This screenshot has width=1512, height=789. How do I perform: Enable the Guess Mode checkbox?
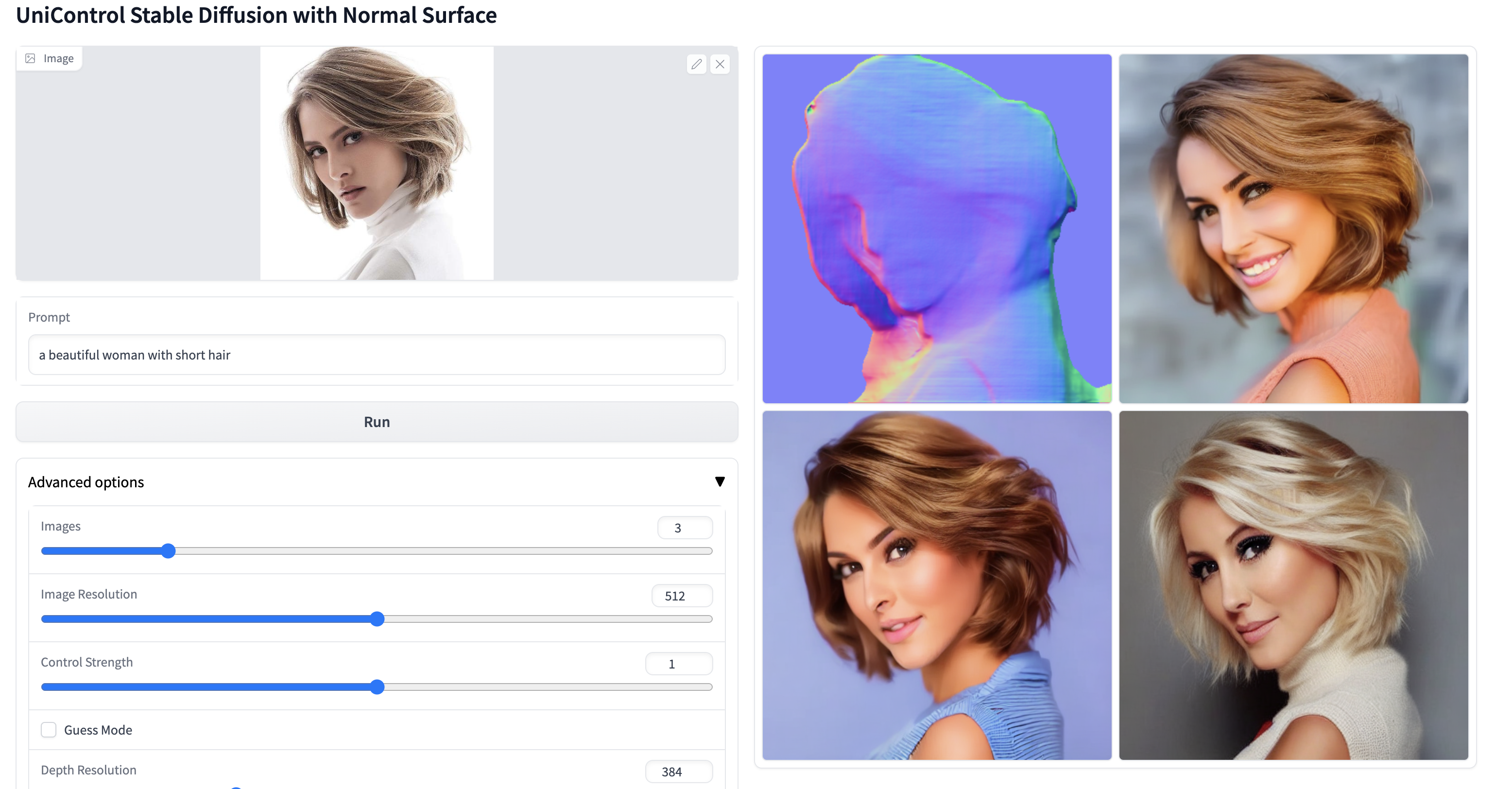coord(49,730)
